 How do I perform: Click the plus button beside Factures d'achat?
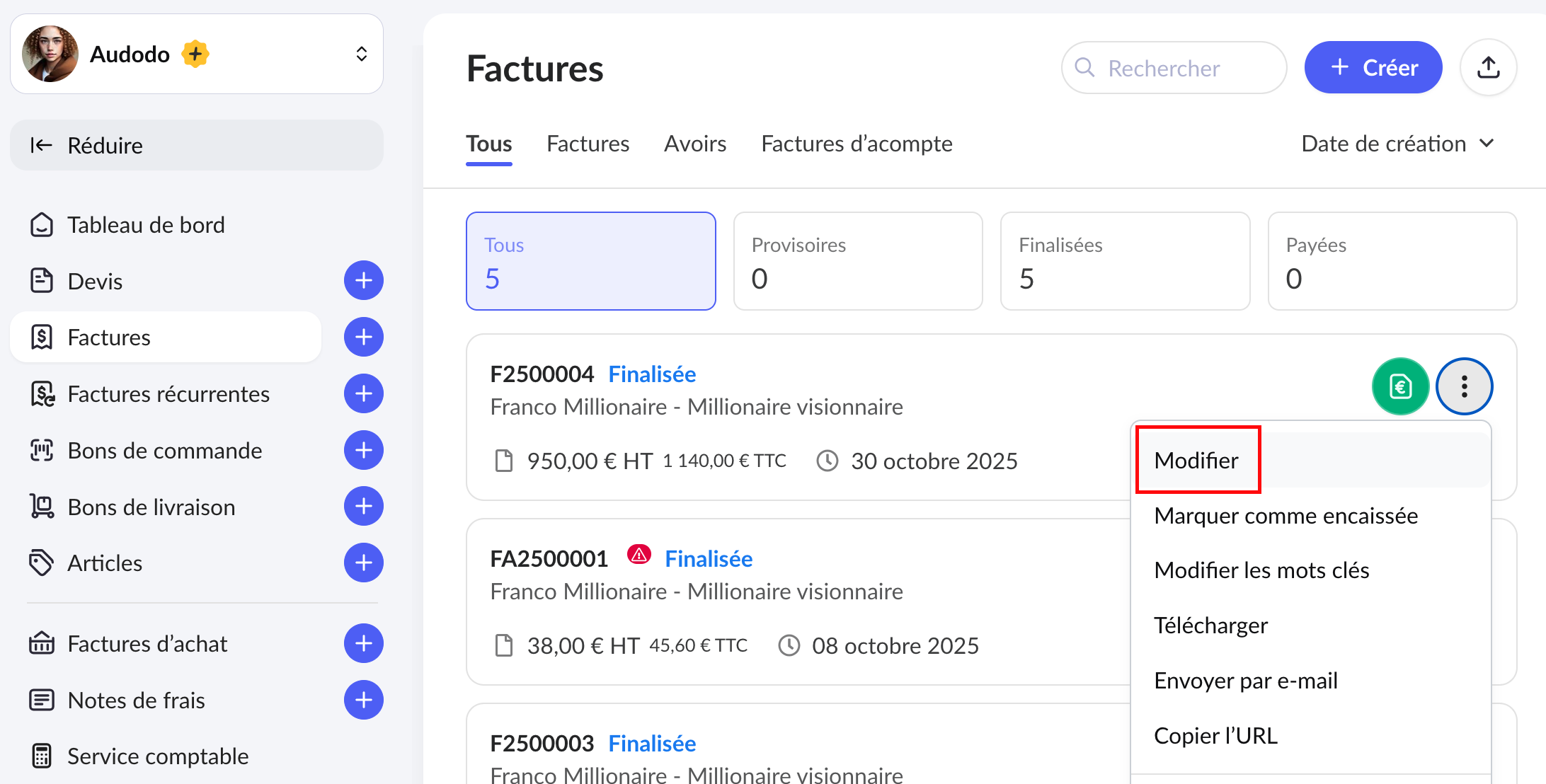coord(364,643)
